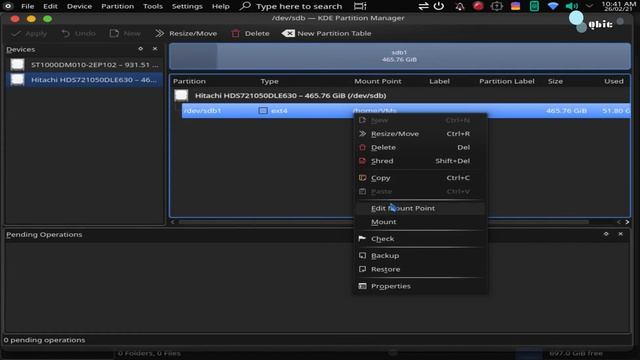
Task: Open the Edit menu
Action: (x=50, y=6)
